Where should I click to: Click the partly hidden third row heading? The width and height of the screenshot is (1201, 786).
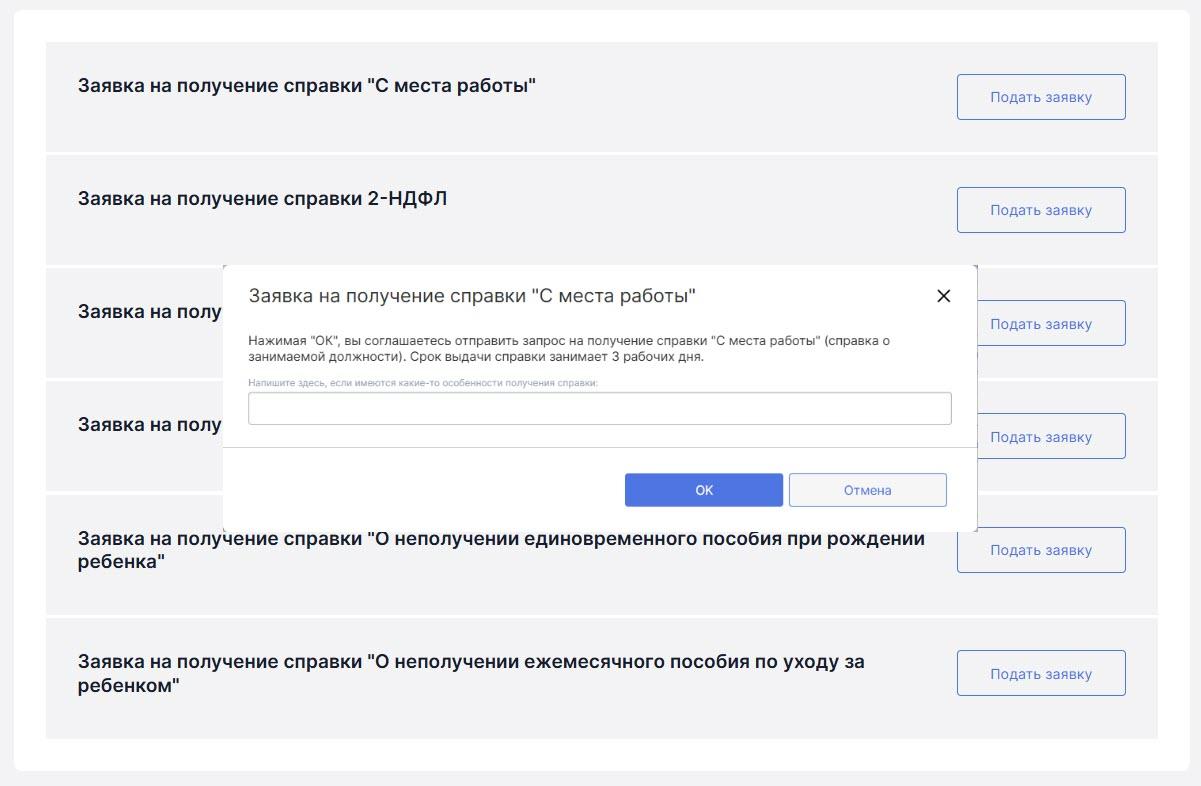149,312
